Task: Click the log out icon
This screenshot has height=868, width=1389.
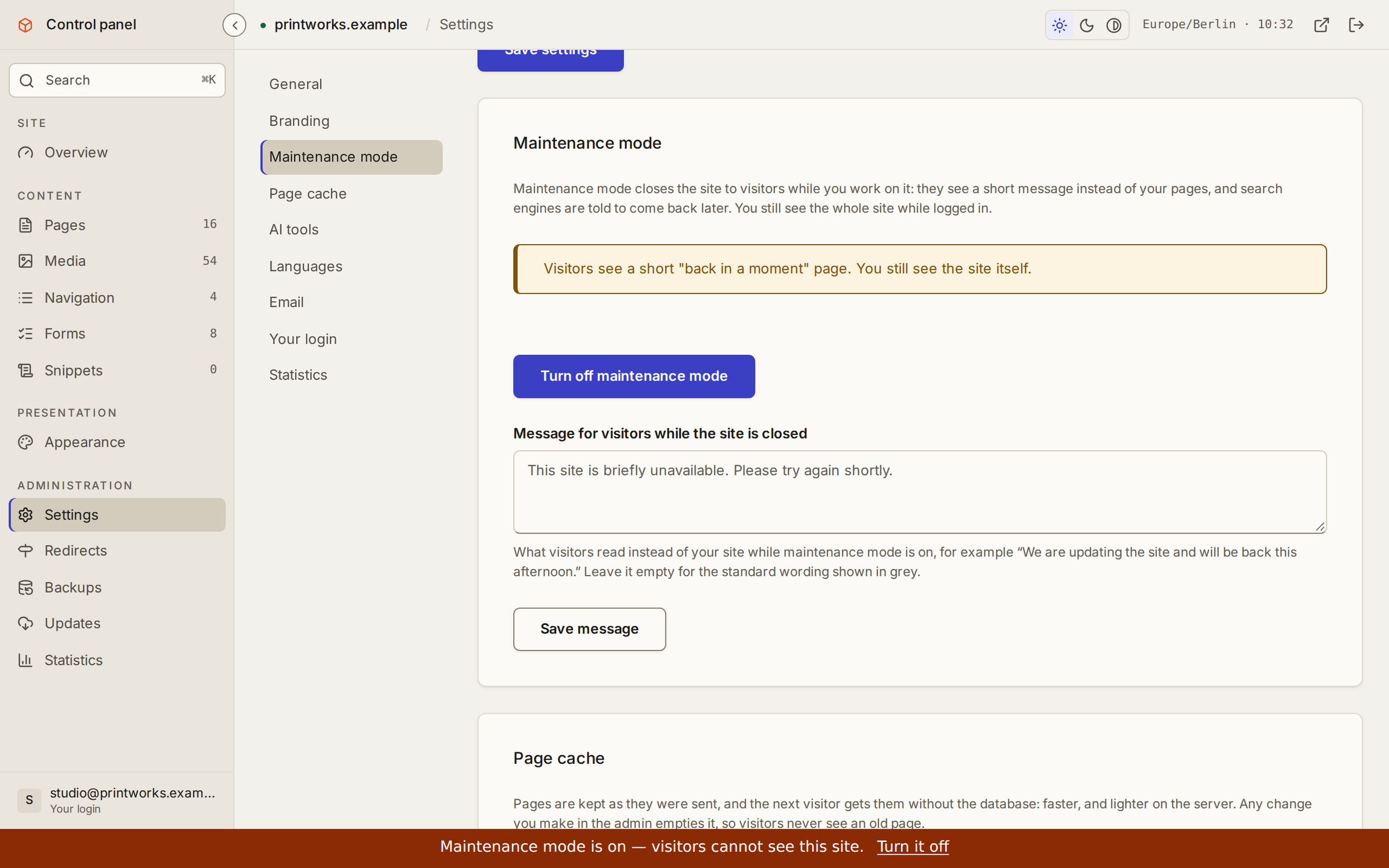Action: click(x=1356, y=25)
